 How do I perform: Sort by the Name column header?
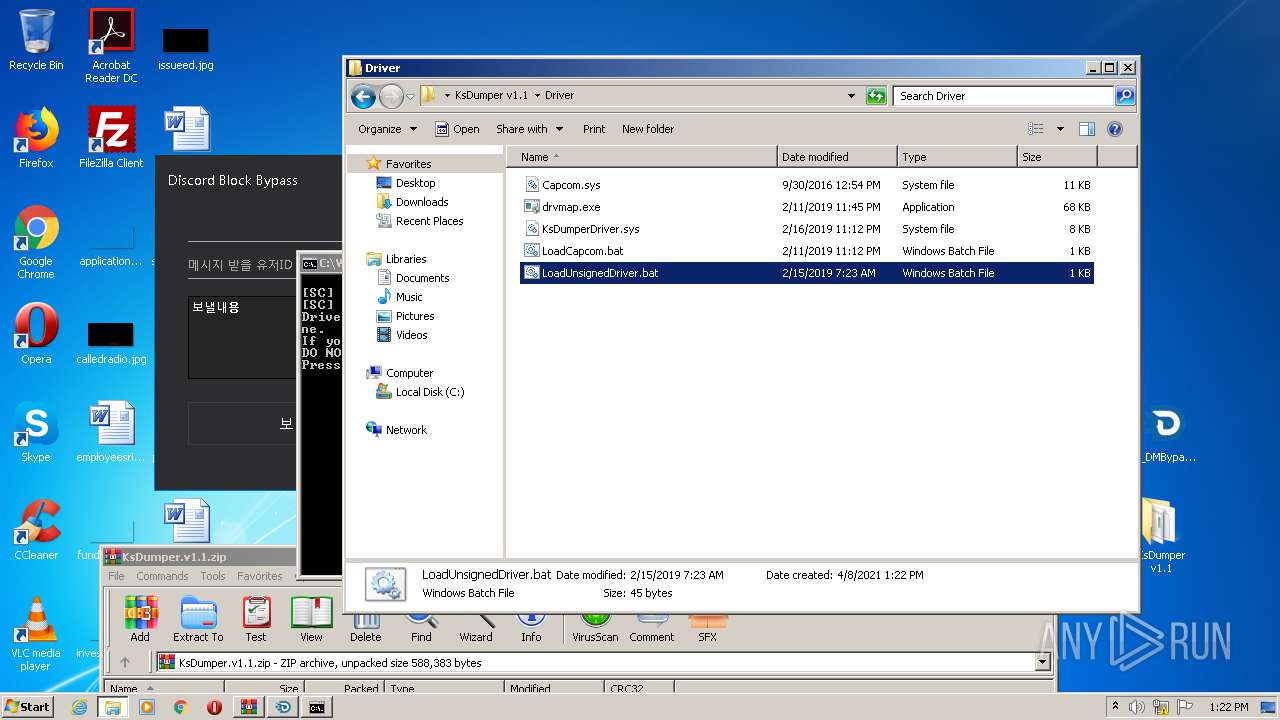pyautogui.click(x=642, y=157)
